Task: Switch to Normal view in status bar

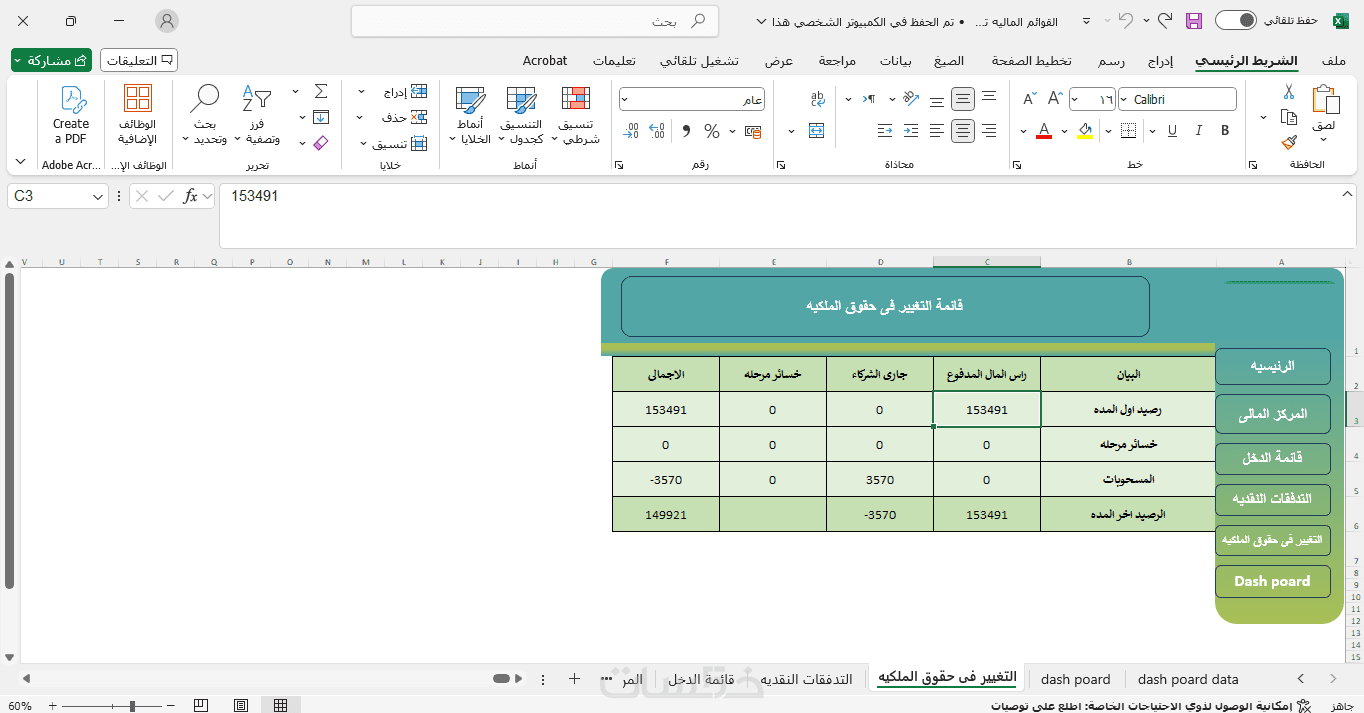Action: point(281,706)
